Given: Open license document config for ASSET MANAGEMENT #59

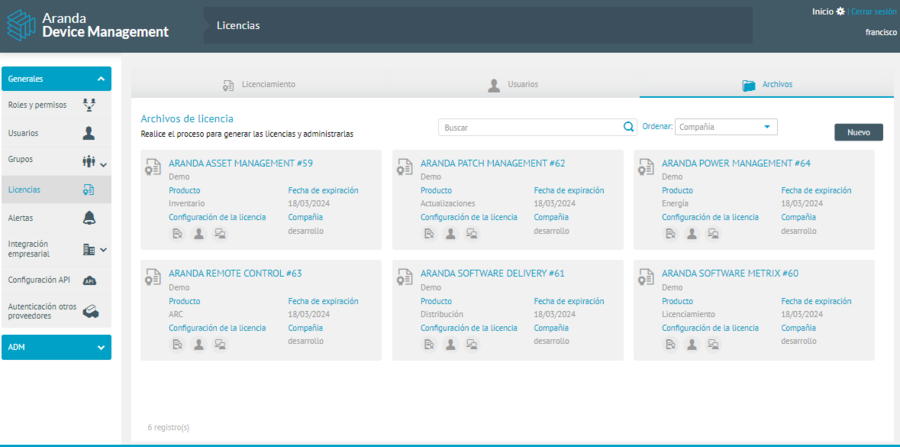Looking at the screenshot, I should coord(177,234).
